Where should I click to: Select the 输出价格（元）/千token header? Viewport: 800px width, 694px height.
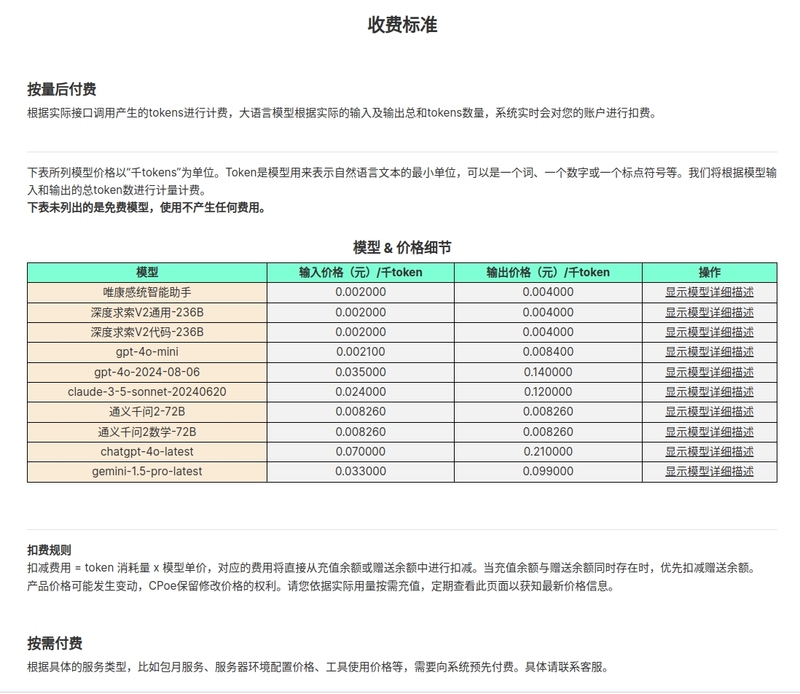click(x=548, y=272)
